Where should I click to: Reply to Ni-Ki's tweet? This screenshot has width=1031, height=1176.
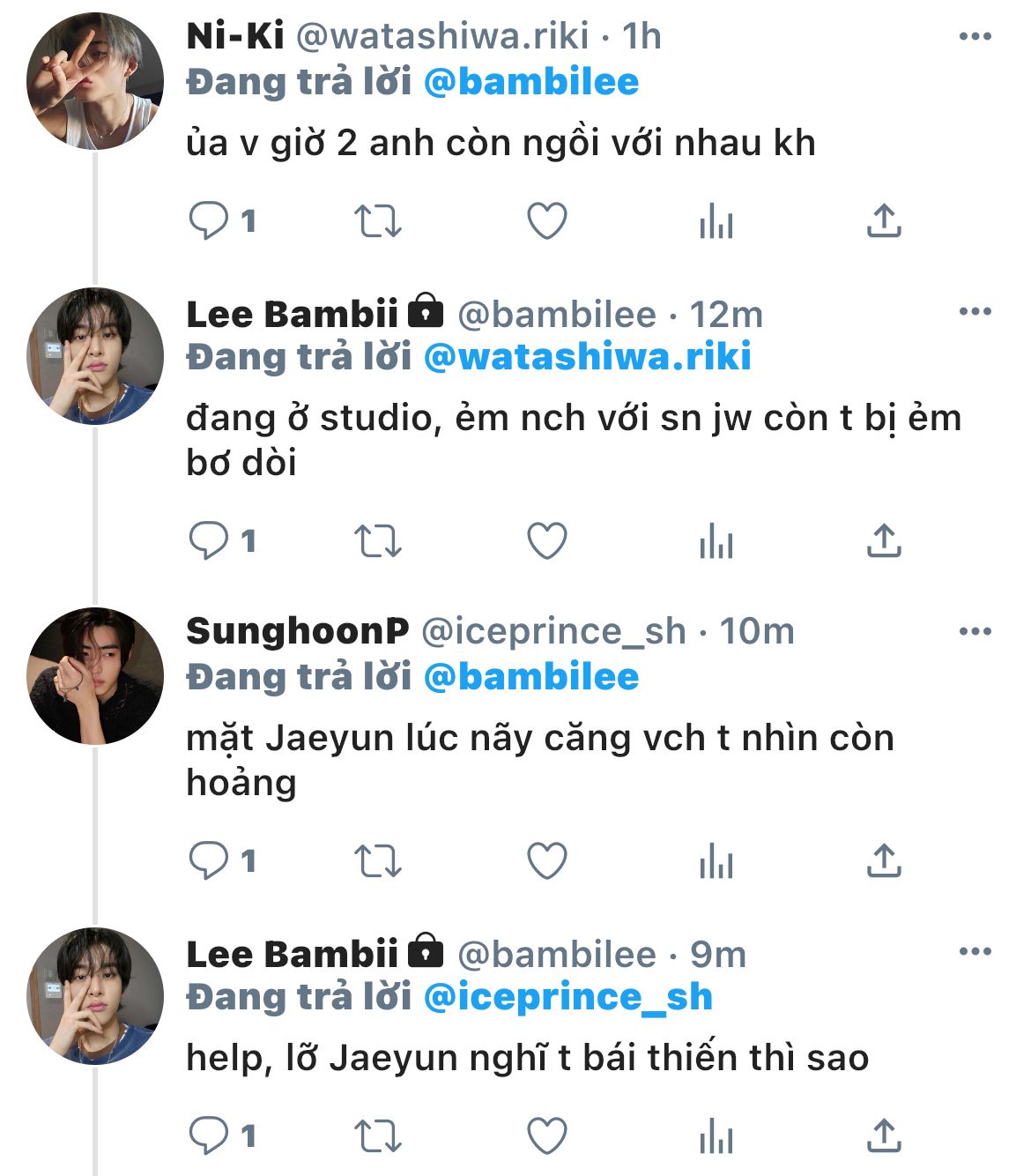210,220
